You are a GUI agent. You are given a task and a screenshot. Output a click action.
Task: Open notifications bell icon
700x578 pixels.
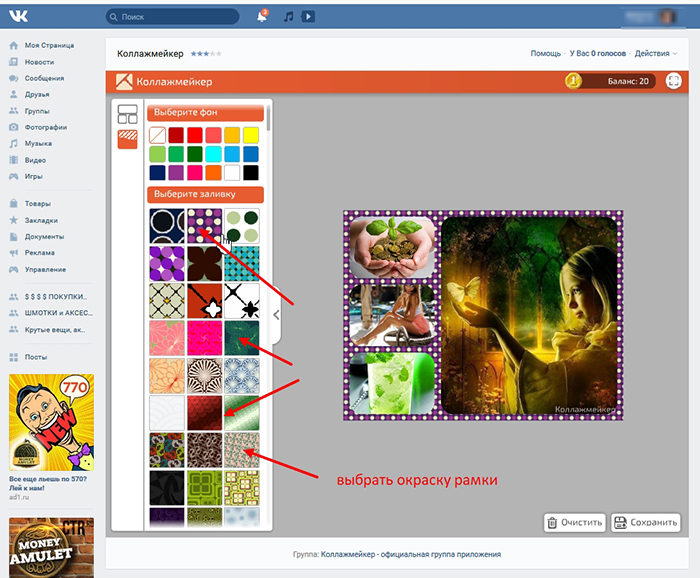coord(262,17)
